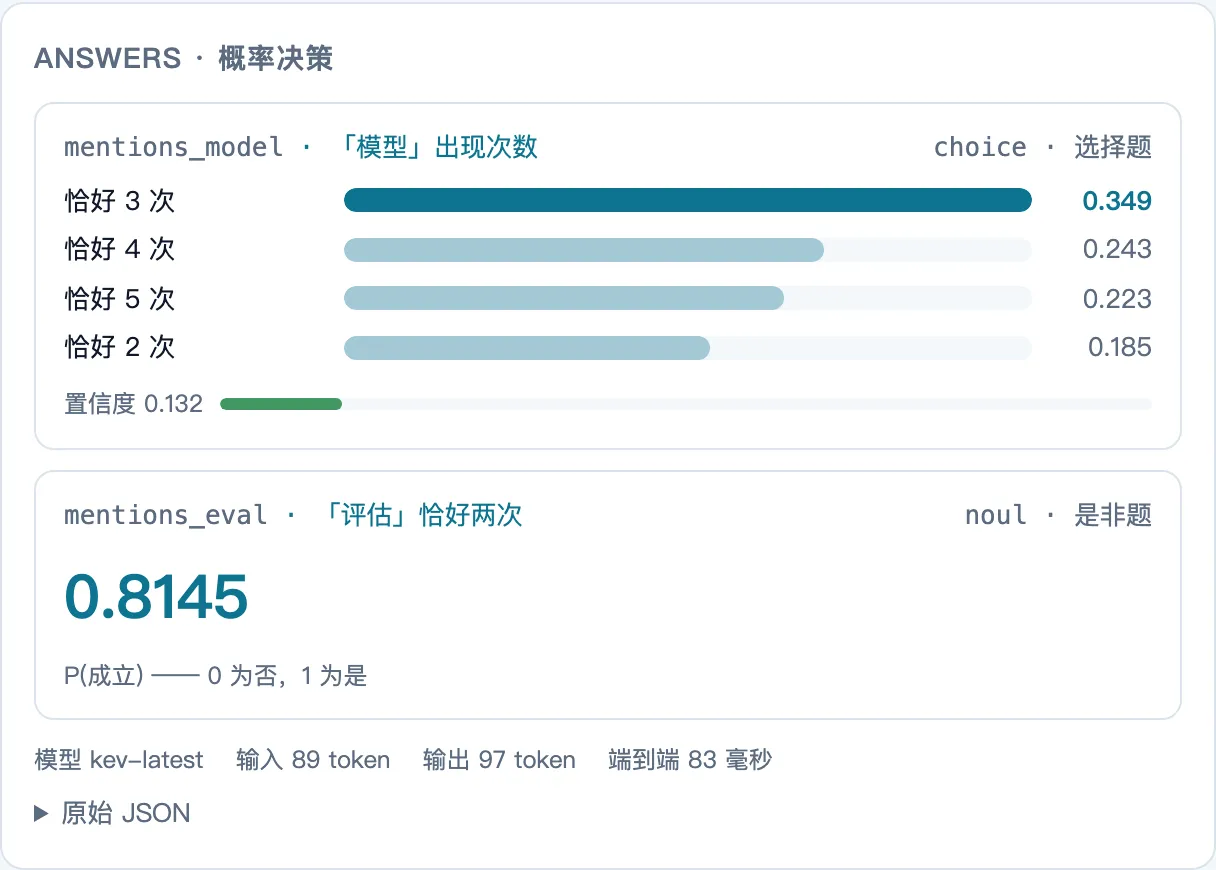Click the 输入 89 token footer entry
The width and height of the screenshot is (1216, 870).
tap(313, 760)
